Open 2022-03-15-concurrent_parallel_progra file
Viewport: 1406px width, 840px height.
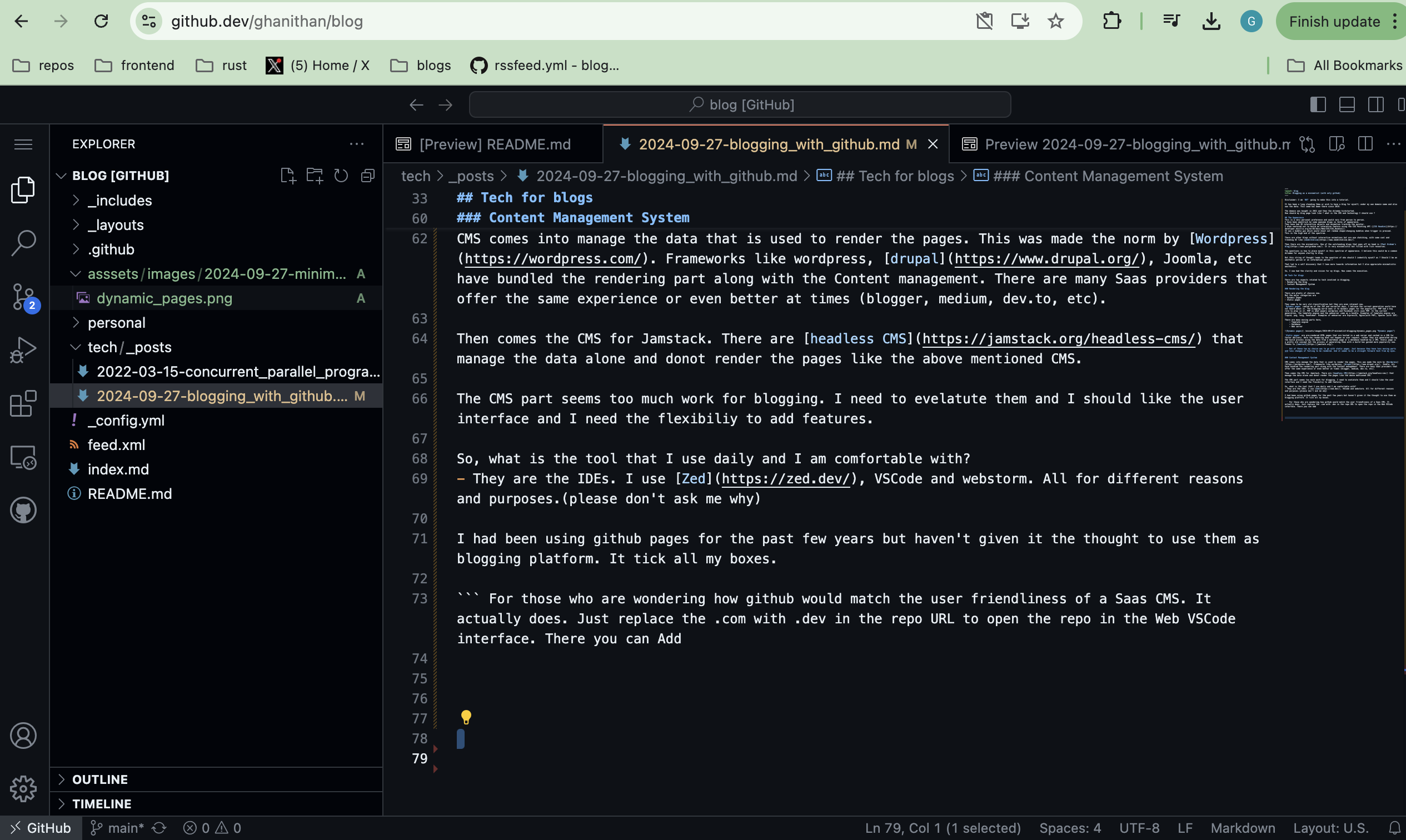(216, 371)
